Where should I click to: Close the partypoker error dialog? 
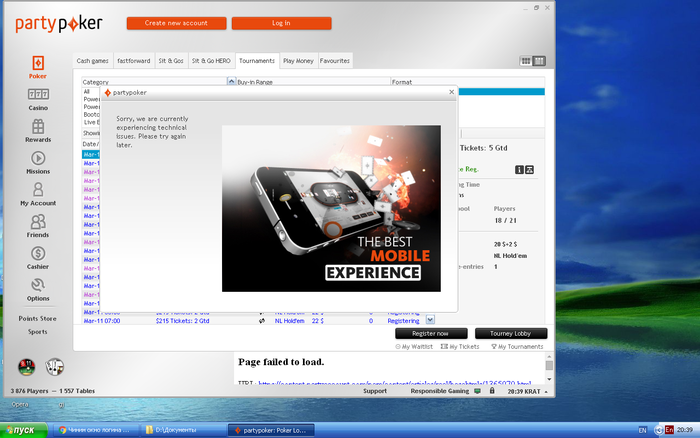pyautogui.click(x=451, y=92)
